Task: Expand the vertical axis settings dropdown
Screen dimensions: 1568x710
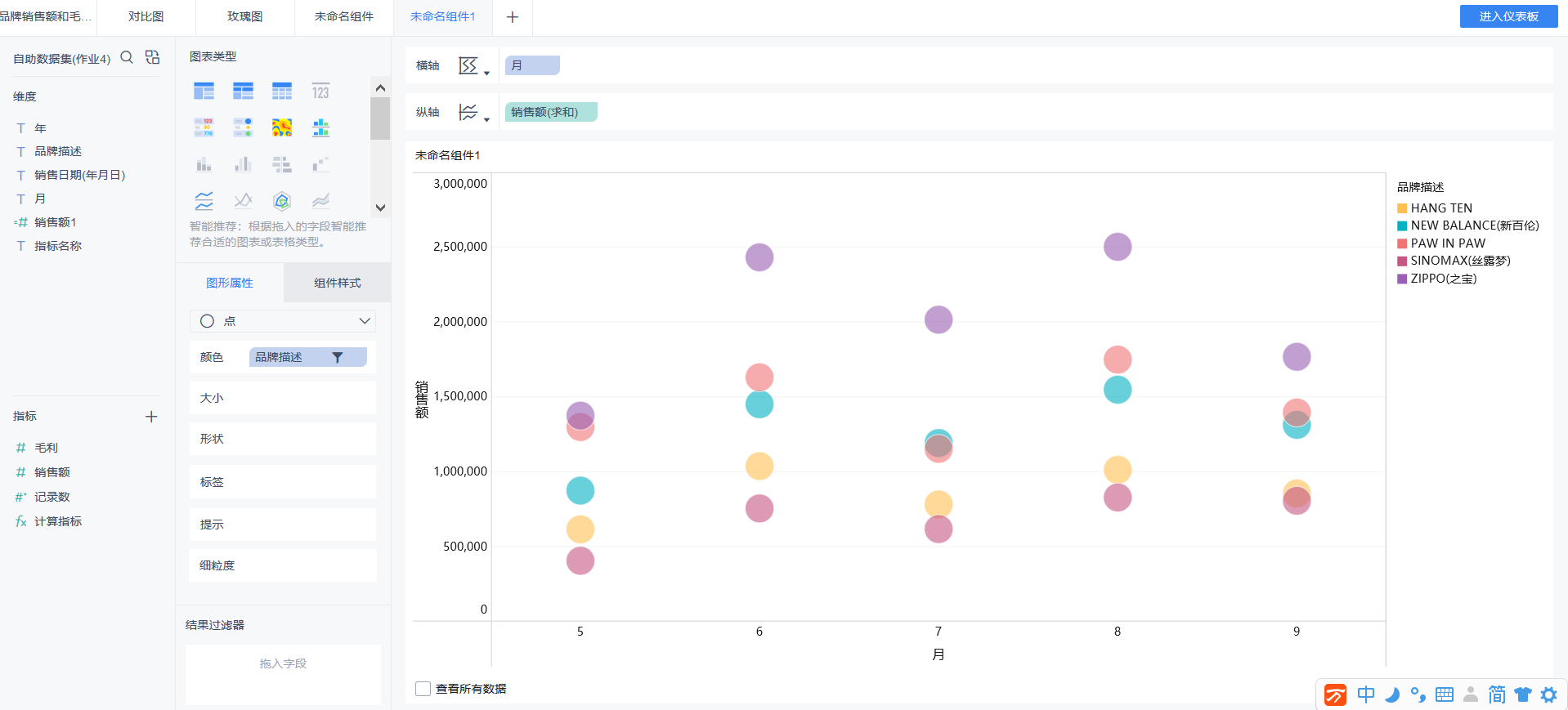Action: 474,113
